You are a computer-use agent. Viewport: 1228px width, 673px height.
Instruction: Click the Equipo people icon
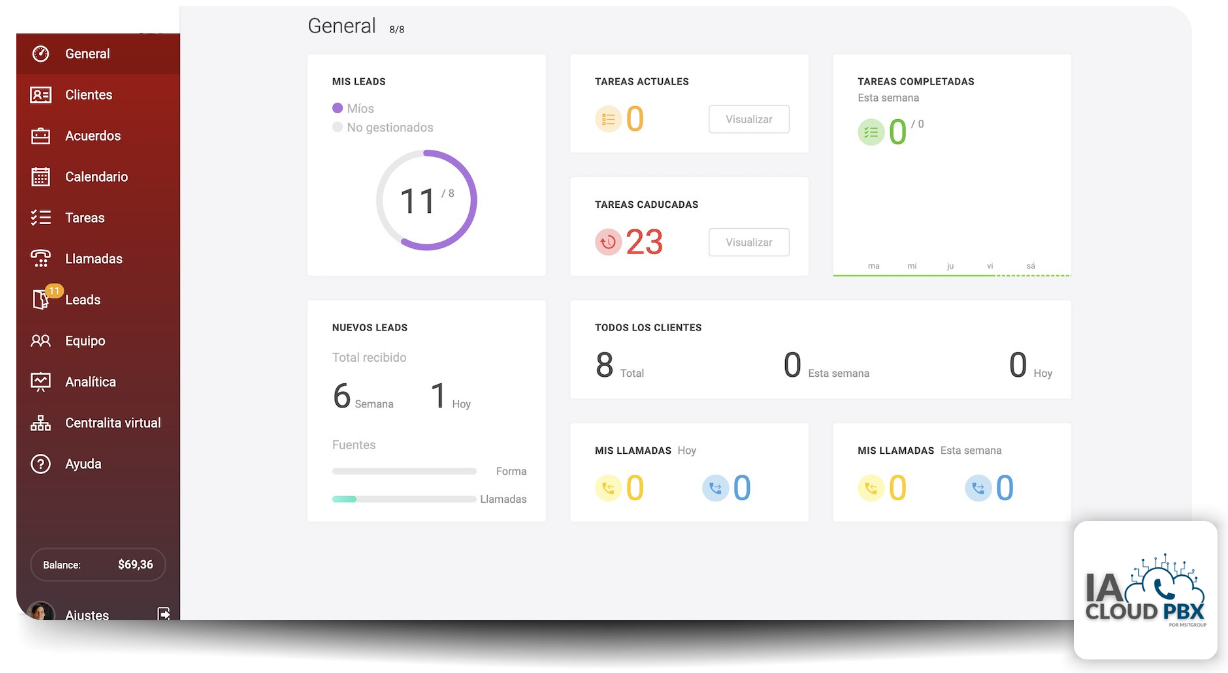(41, 341)
